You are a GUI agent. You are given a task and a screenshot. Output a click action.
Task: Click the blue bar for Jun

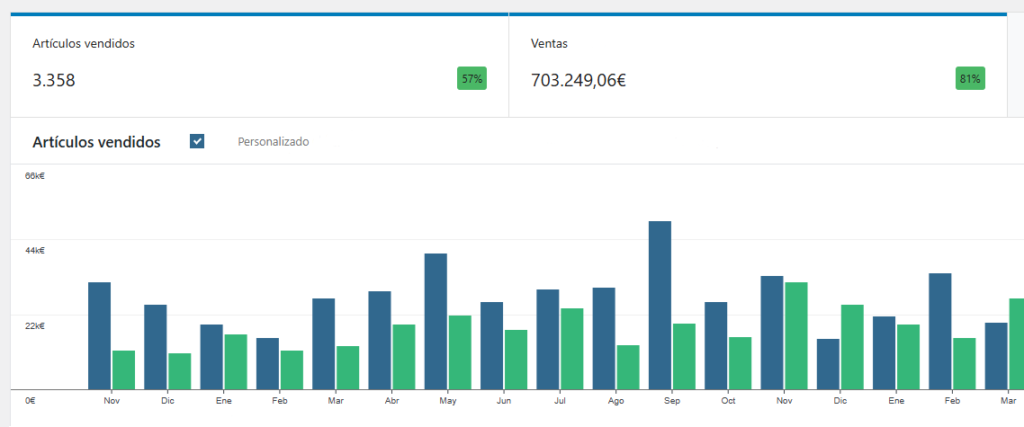492,345
